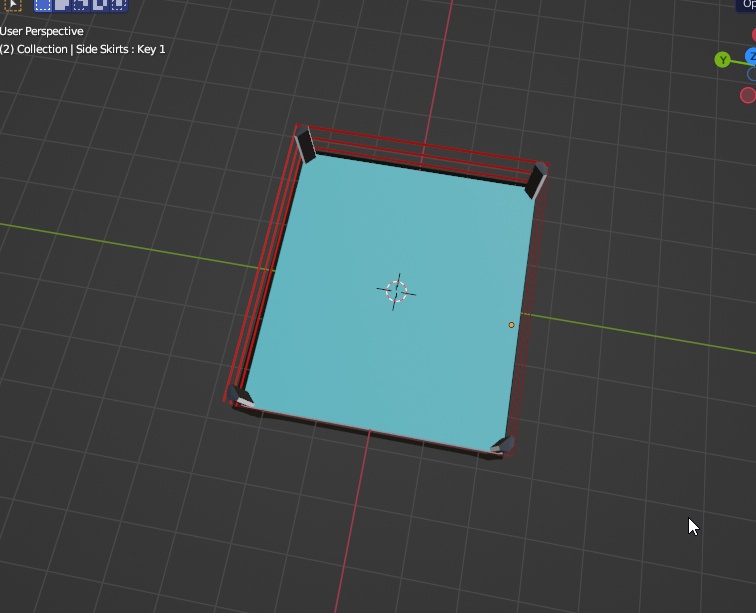Image resolution: width=756 pixels, height=613 pixels.
Task: Choose the Extend Selection mode icon
Action: coord(62,5)
